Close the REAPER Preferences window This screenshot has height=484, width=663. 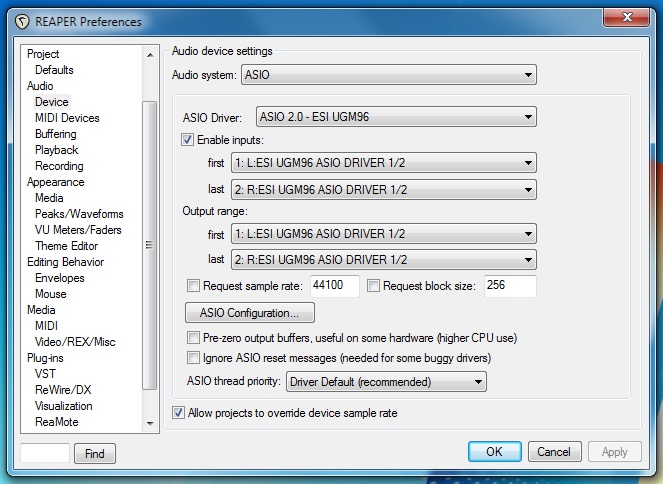[627, 17]
